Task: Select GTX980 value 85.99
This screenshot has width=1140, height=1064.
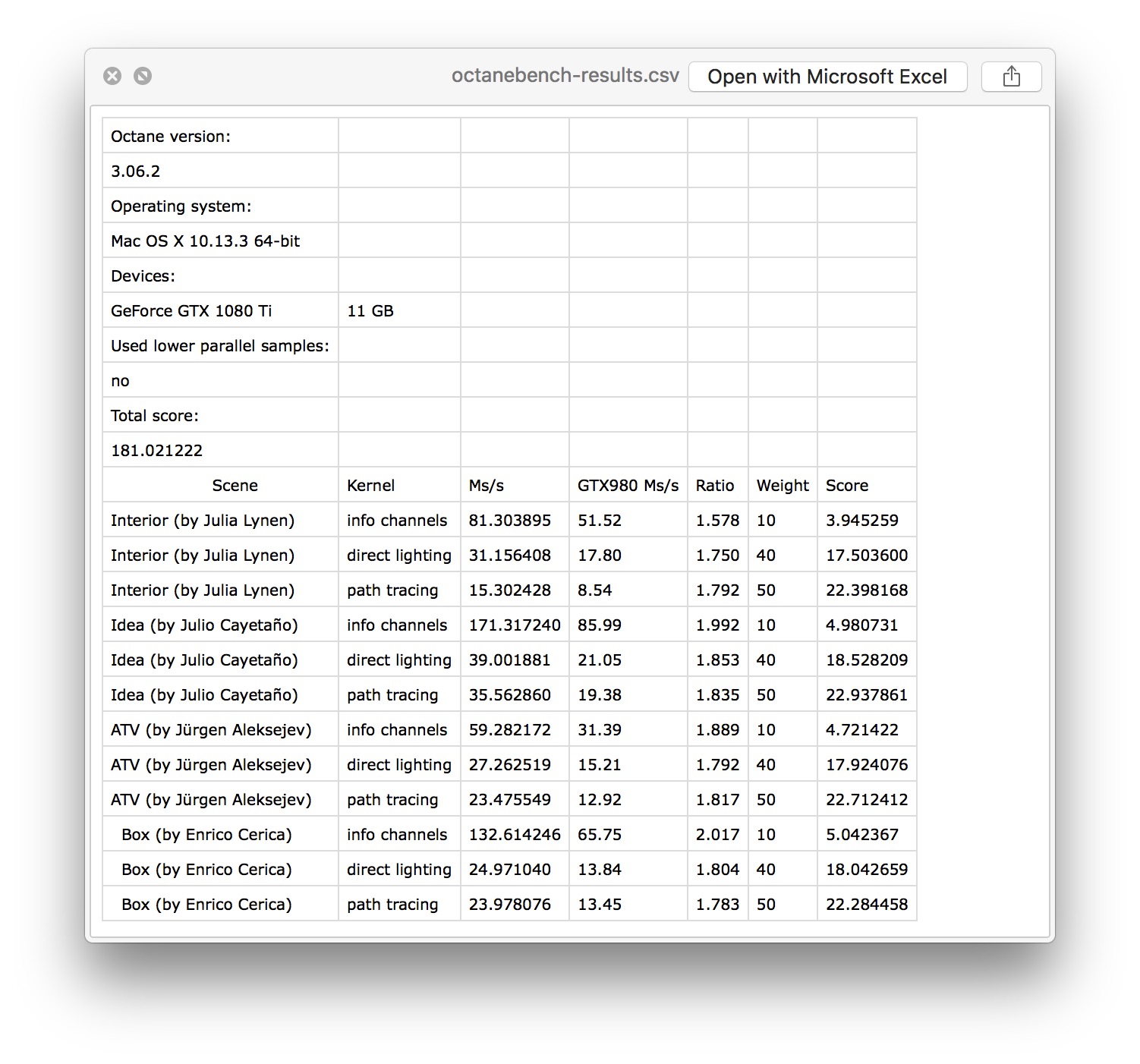Action: point(628,625)
